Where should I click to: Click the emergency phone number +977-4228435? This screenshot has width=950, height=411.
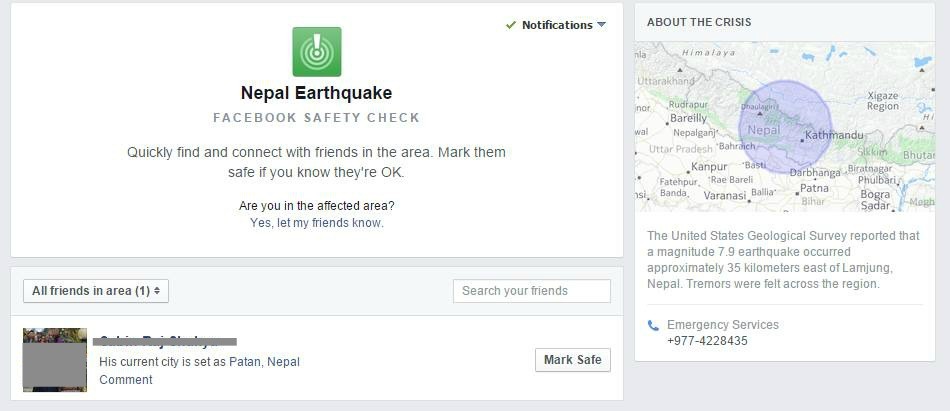pyautogui.click(x=707, y=341)
